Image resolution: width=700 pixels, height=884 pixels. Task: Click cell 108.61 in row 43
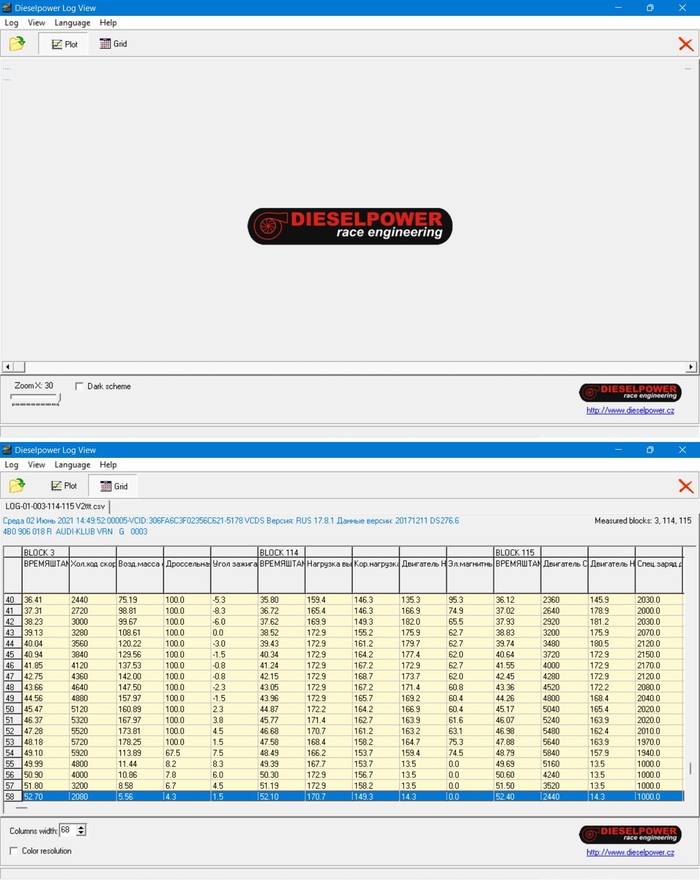coord(140,633)
